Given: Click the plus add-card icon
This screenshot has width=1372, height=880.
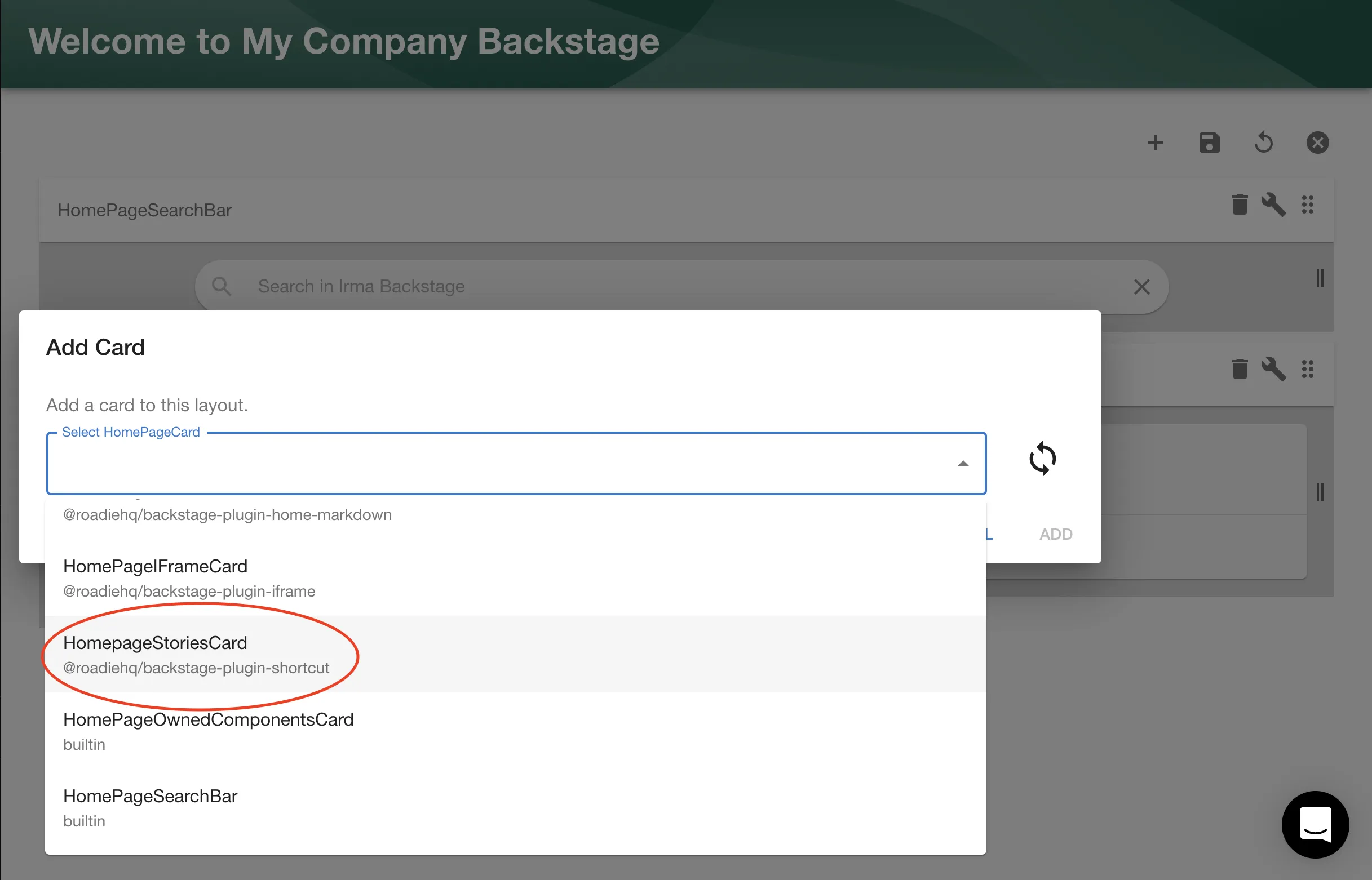Looking at the screenshot, I should pyautogui.click(x=1156, y=143).
